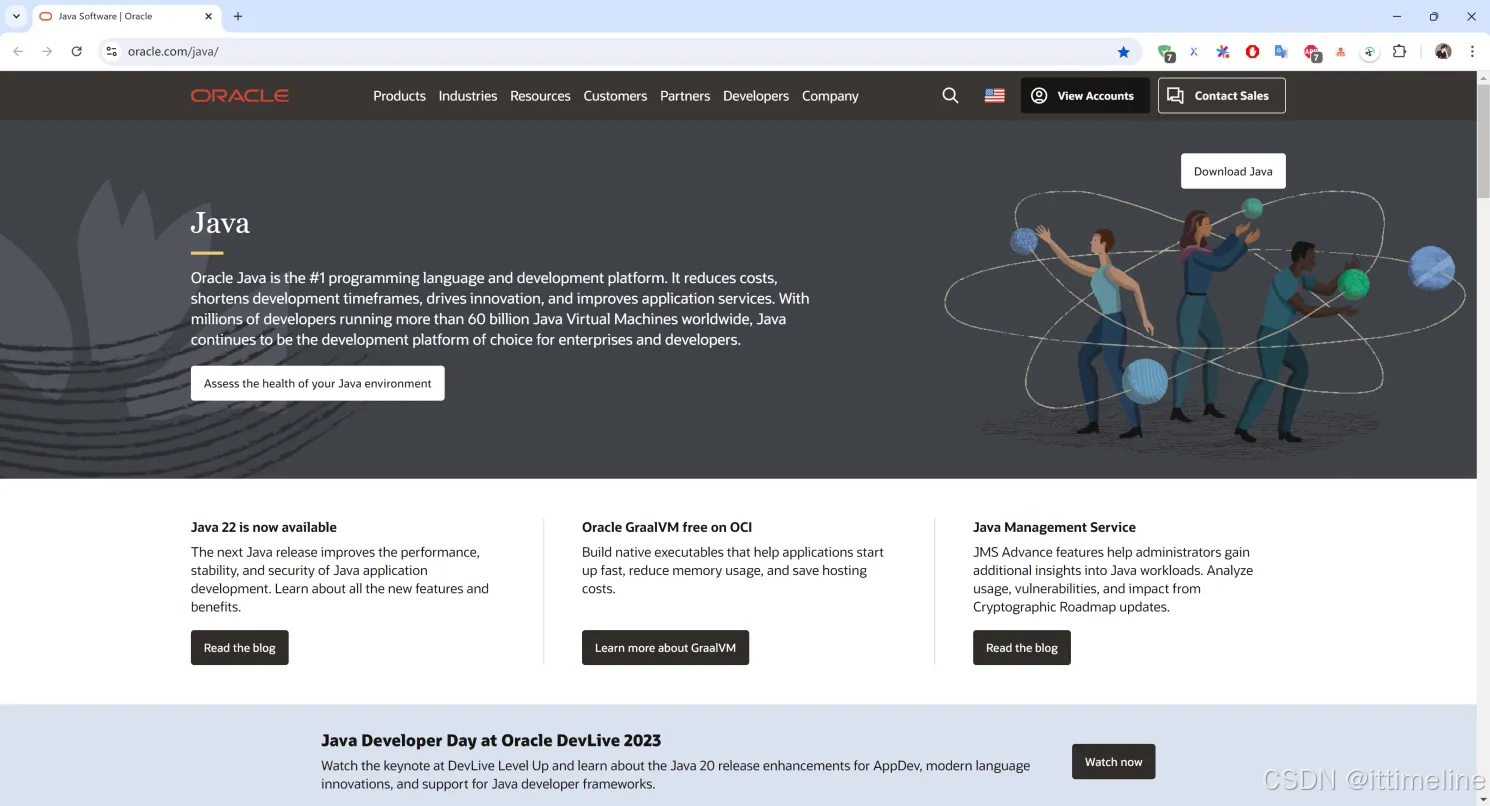Click Assess the health of your Java environment
1490x806 pixels.
coord(318,383)
